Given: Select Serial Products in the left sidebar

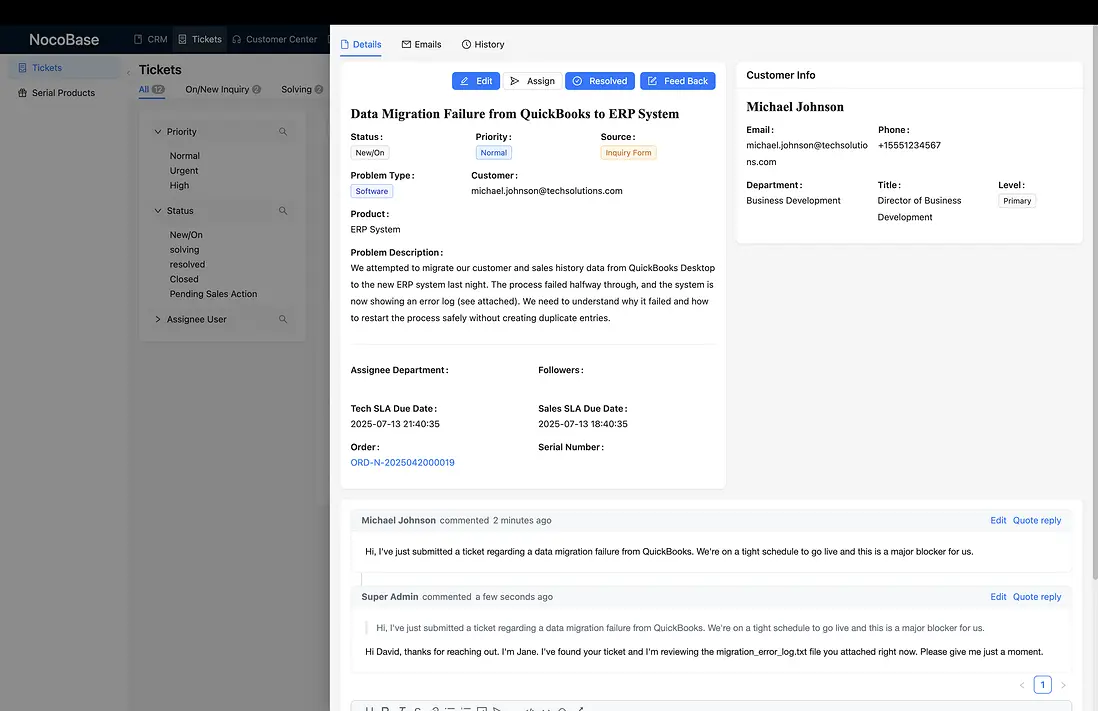Looking at the screenshot, I should [62, 92].
